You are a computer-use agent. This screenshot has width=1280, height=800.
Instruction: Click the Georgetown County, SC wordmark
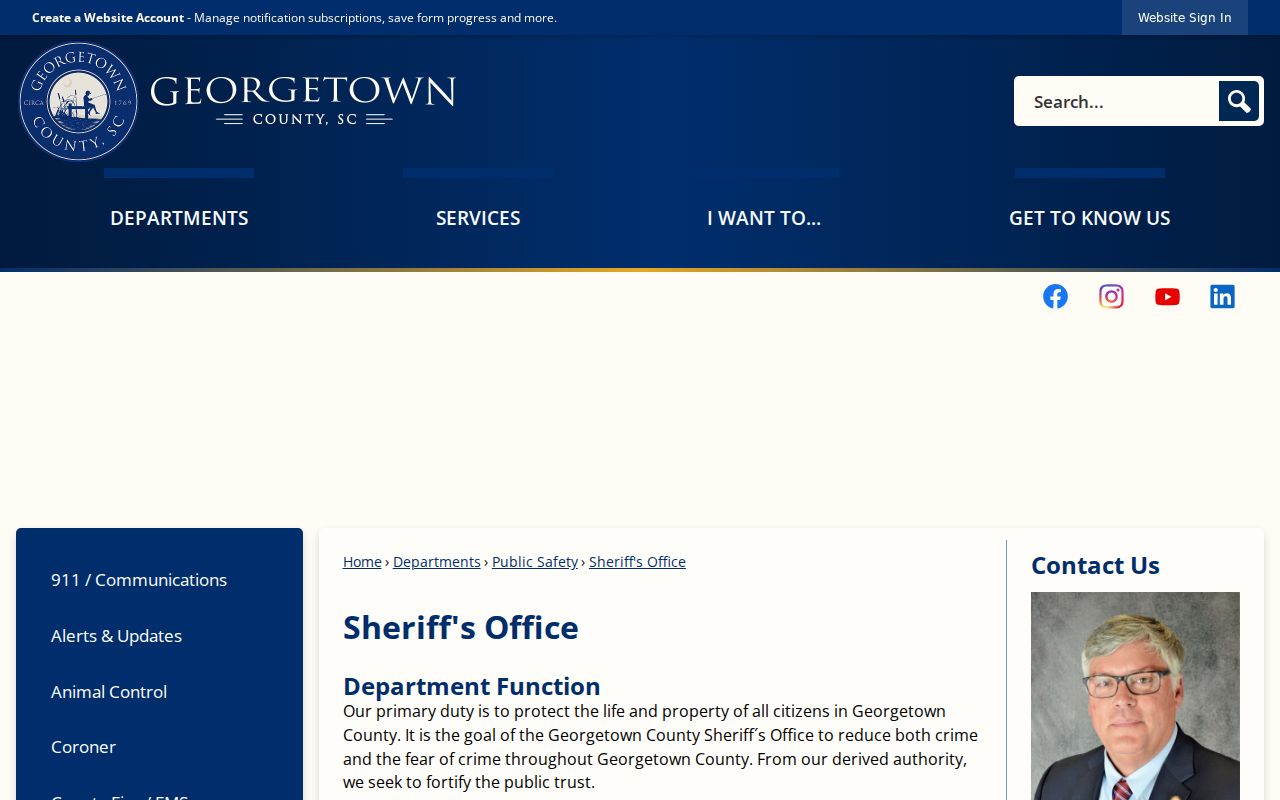pos(303,100)
